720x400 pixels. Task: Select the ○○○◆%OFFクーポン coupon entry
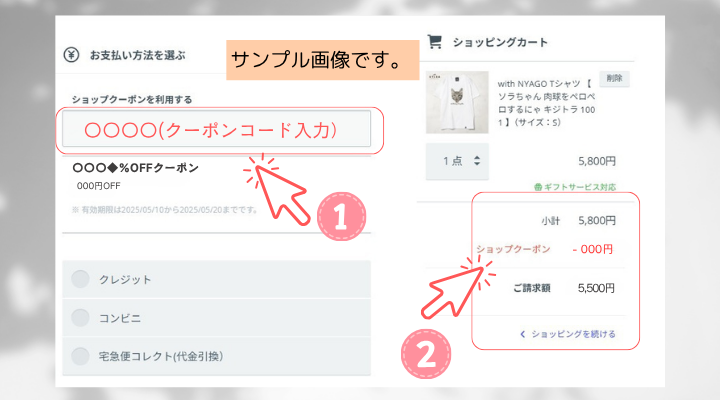(x=216, y=188)
